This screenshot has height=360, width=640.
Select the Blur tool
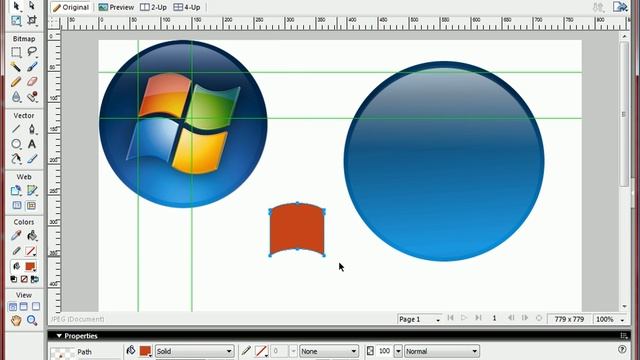click(16, 97)
